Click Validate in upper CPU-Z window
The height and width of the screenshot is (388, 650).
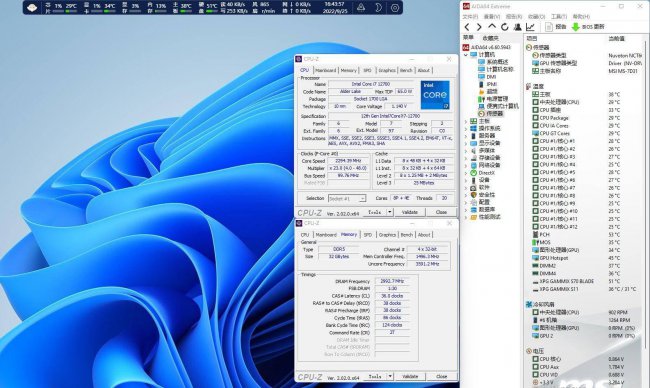click(410, 212)
